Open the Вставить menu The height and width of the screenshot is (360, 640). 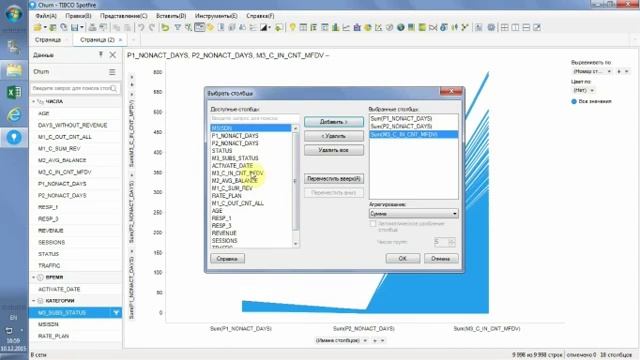pyautogui.click(x=171, y=16)
